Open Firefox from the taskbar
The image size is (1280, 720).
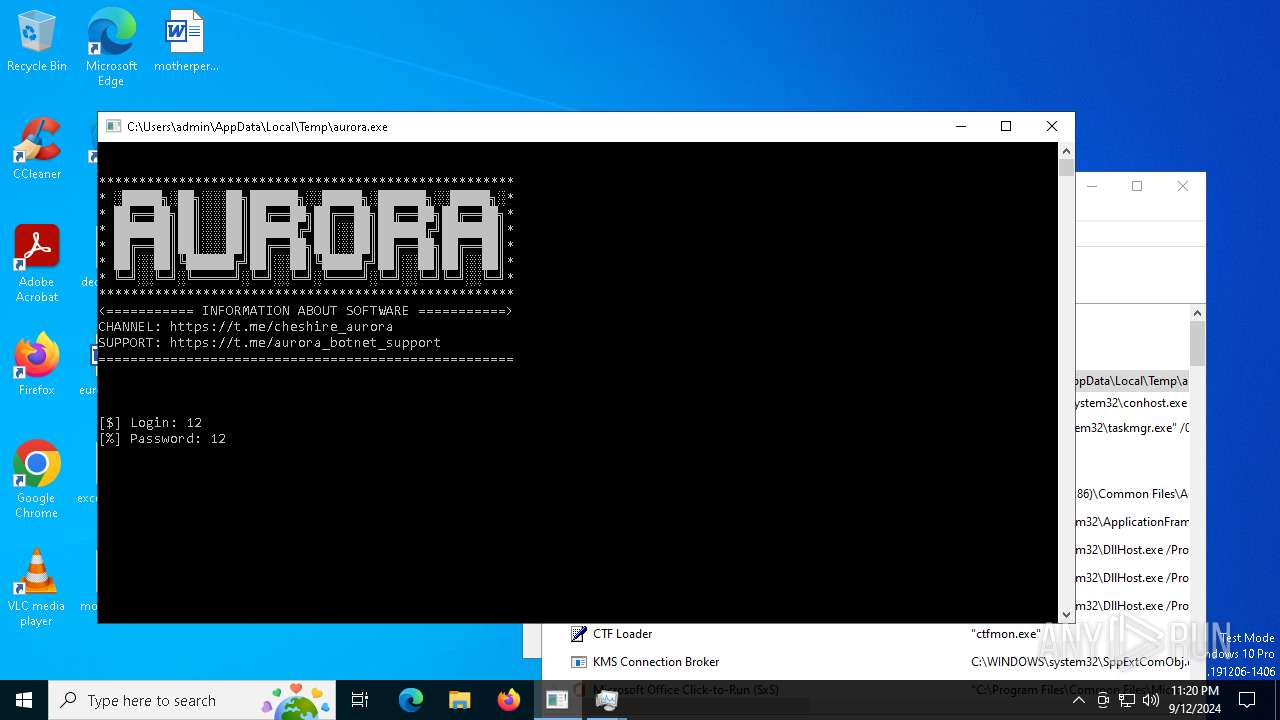click(x=508, y=700)
